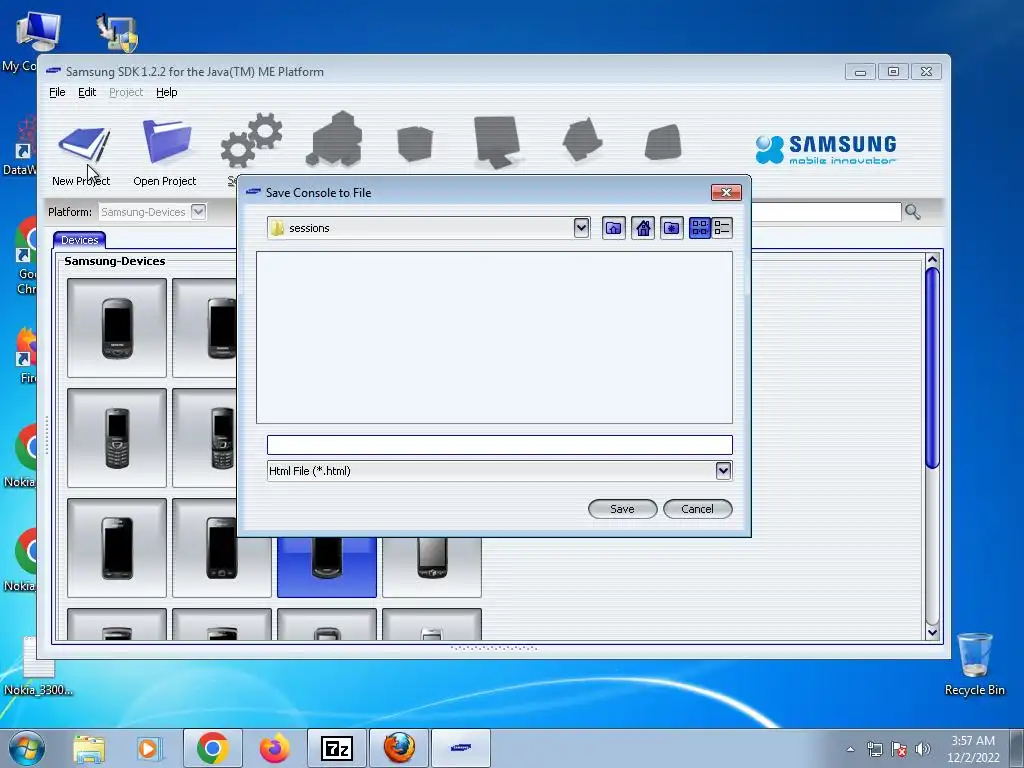The height and width of the screenshot is (768, 1024).
Task: Click the Samsung SDK taskbar button
Action: click(x=460, y=748)
